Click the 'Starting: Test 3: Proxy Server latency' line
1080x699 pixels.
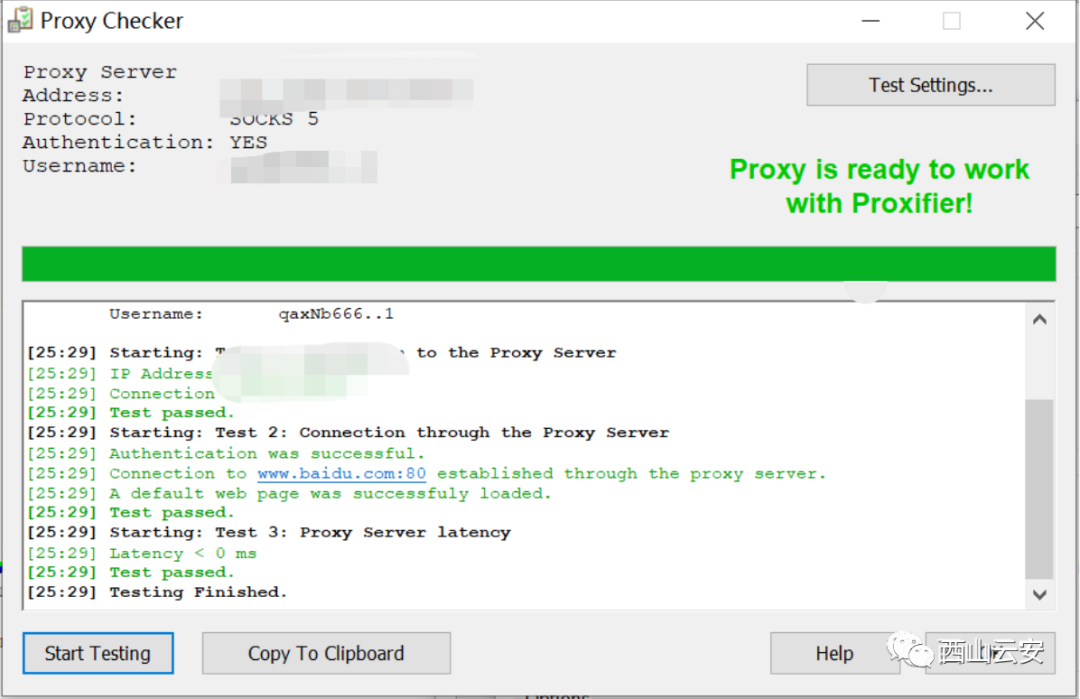pyautogui.click(x=269, y=533)
